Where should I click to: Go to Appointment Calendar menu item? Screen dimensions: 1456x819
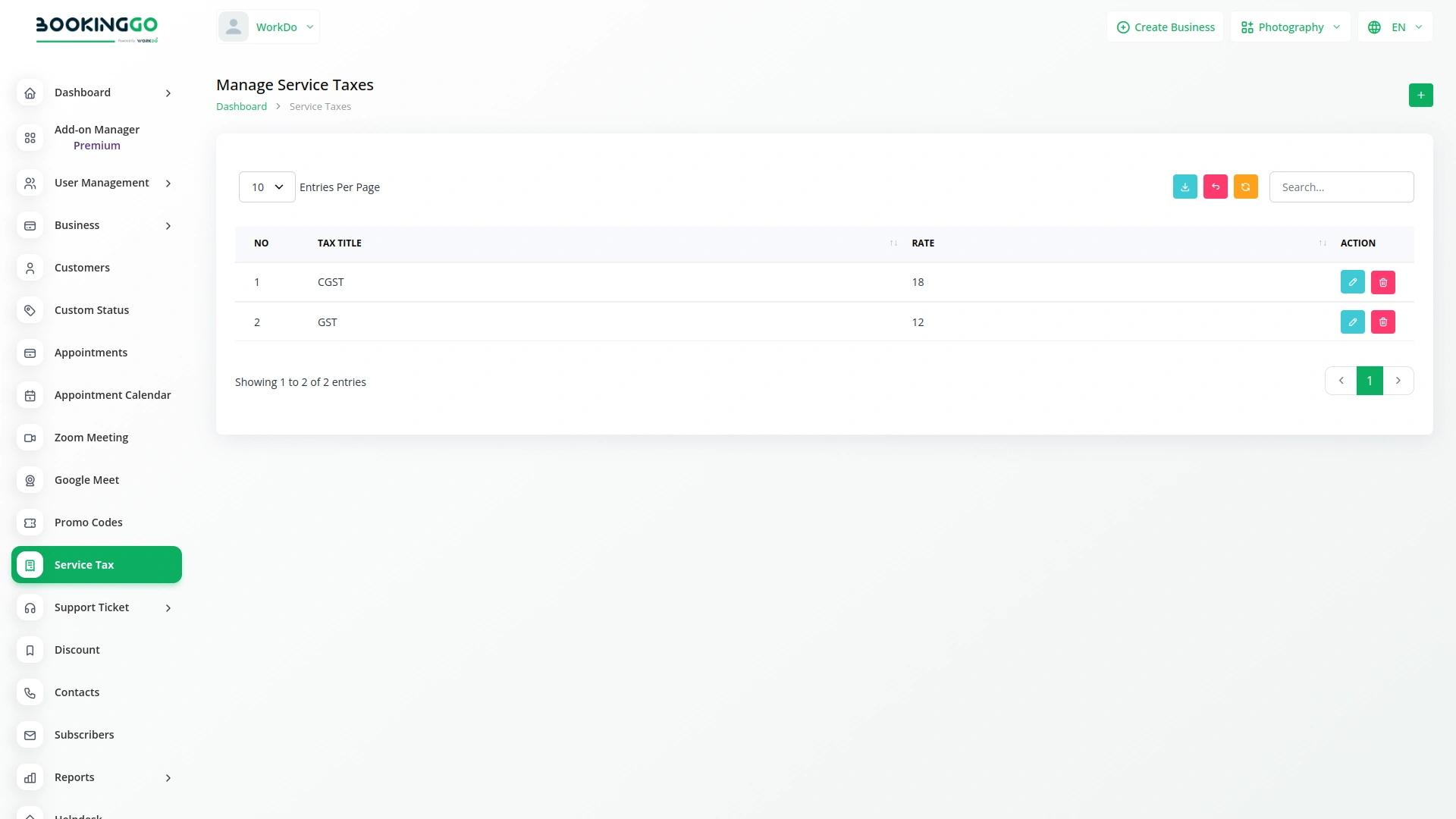tap(112, 395)
